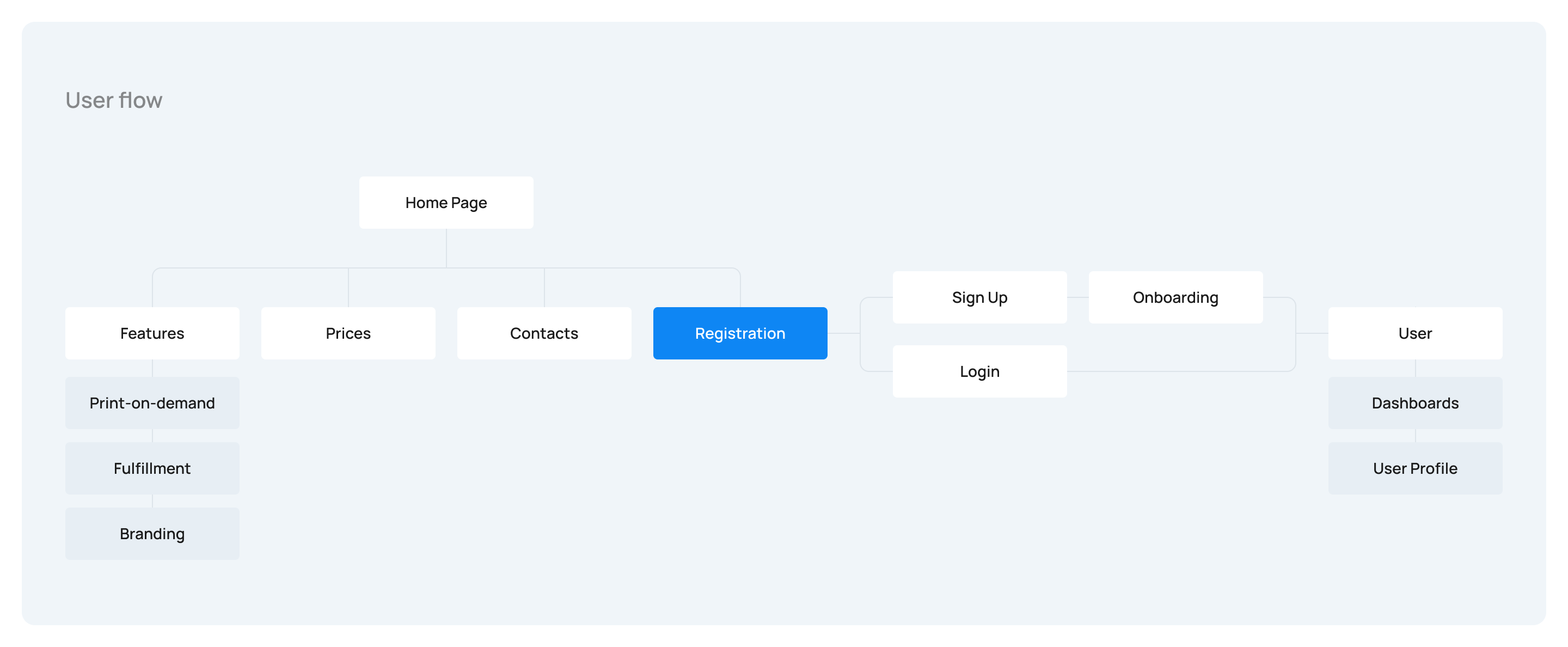Click the "User flow" heading text
1568x647 pixels.
[x=114, y=100]
